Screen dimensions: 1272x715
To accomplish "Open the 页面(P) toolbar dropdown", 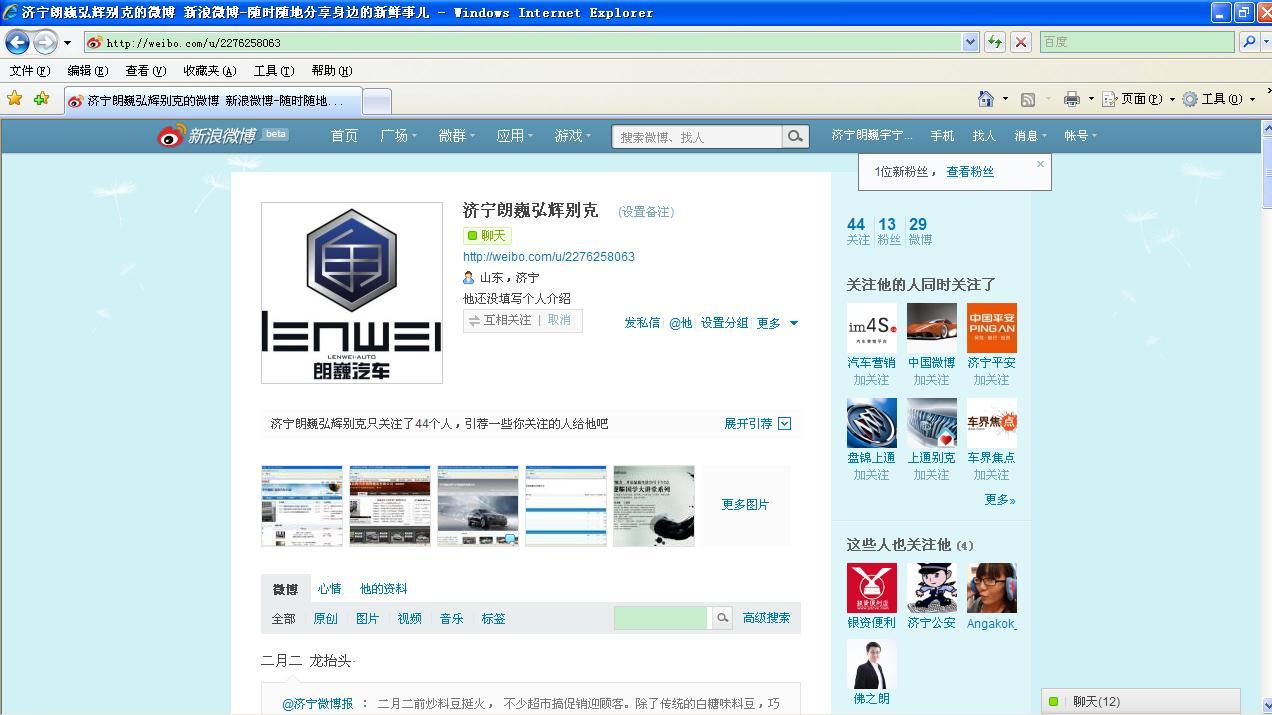I will click(1137, 99).
